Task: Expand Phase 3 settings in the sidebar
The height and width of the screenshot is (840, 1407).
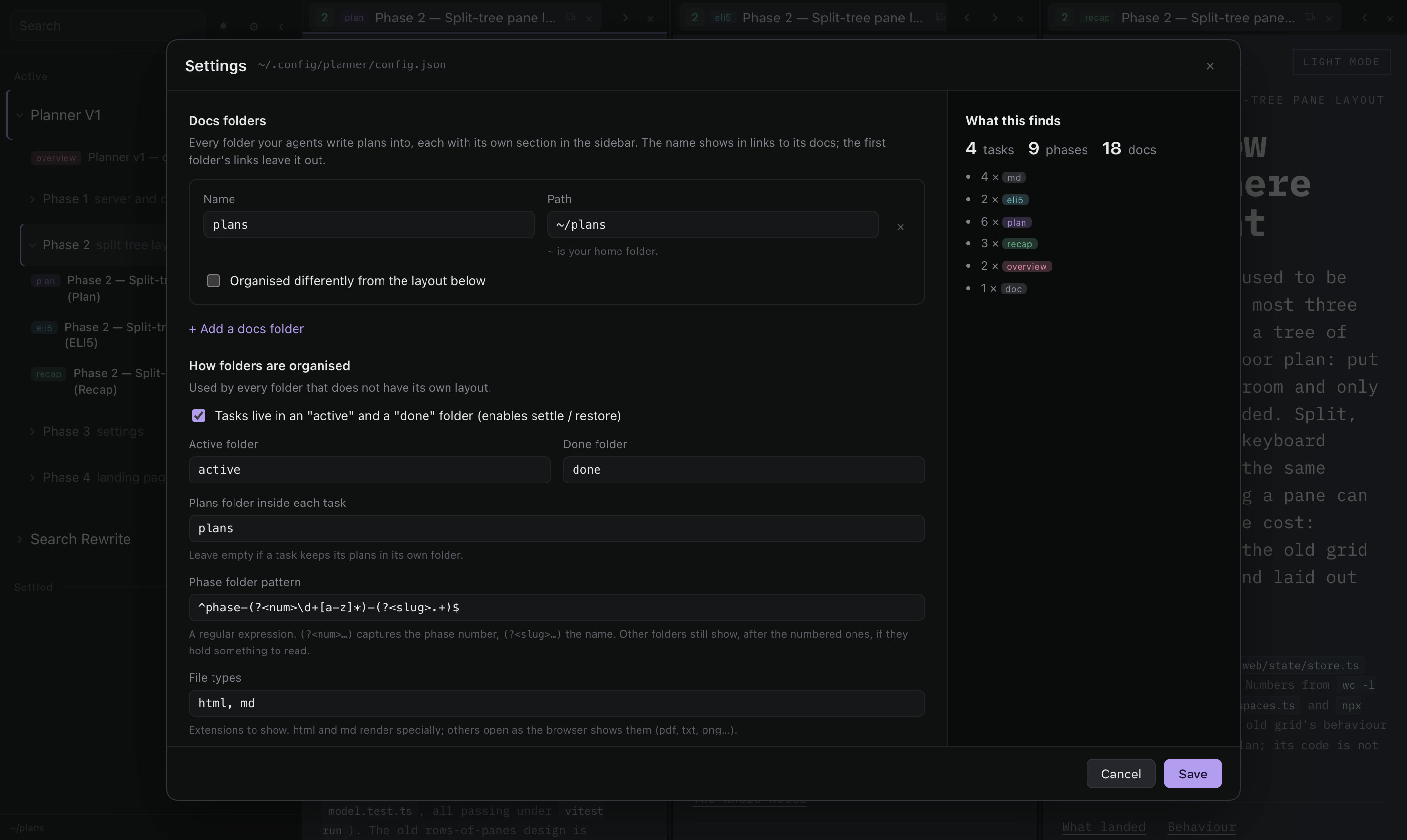Action: [x=32, y=431]
